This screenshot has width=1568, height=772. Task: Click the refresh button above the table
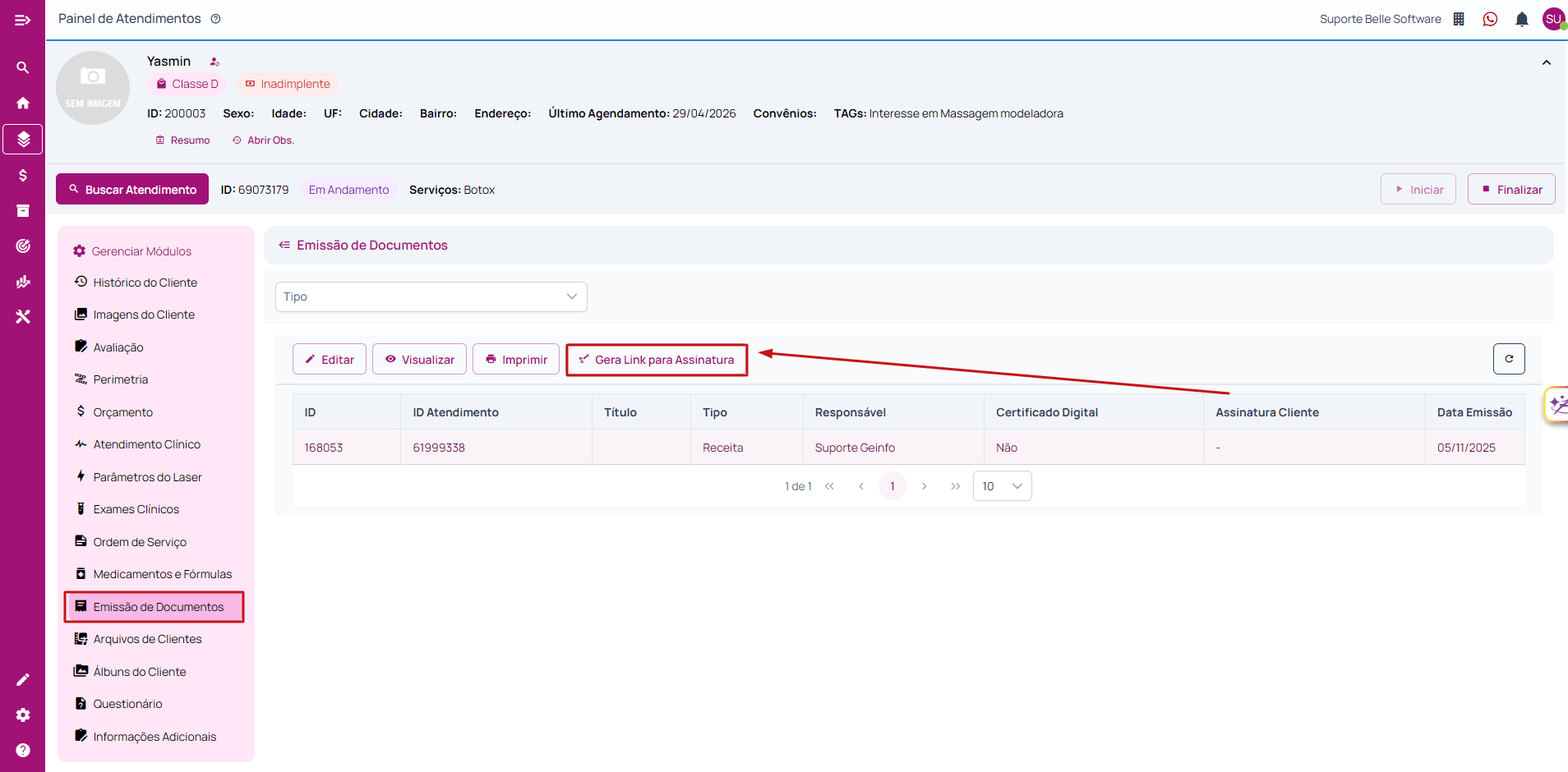pos(1509,359)
